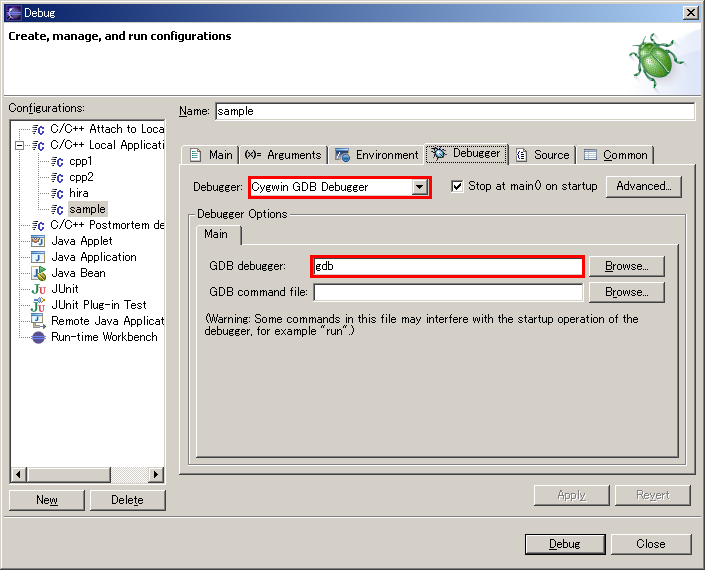Screen dimensions: 705x570
Task: Click the Remote Java Application icon
Action: point(38,321)
